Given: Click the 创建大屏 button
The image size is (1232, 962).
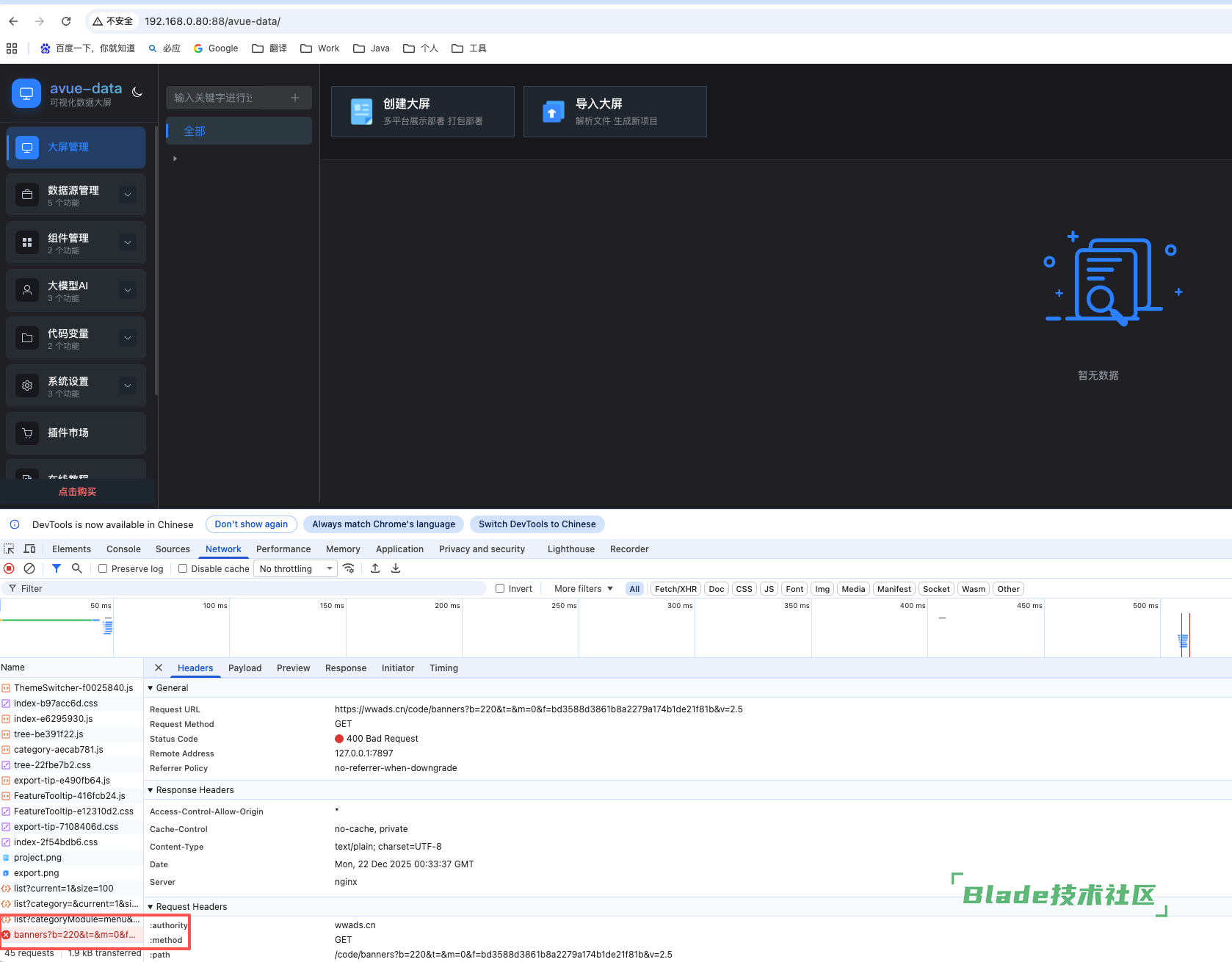Looking at the screenshot, I should click(x=423, y=112).
